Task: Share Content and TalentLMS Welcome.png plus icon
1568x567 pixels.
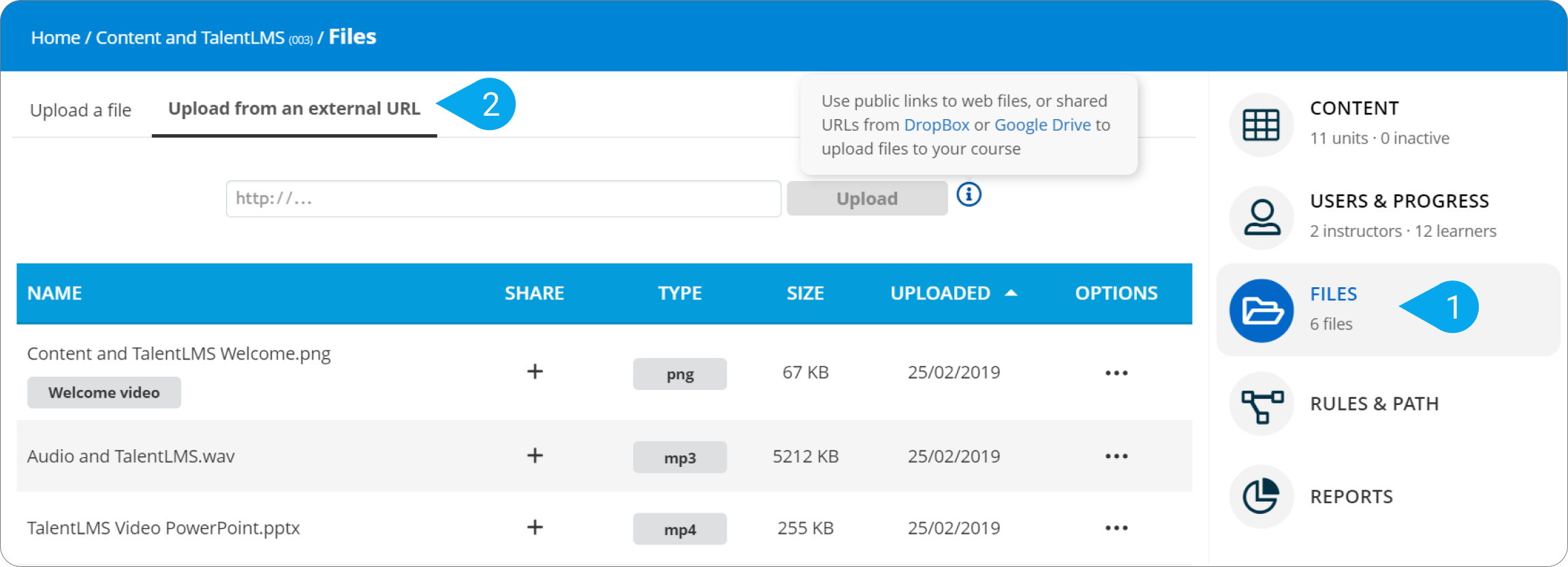Action: tap(535, 371)
